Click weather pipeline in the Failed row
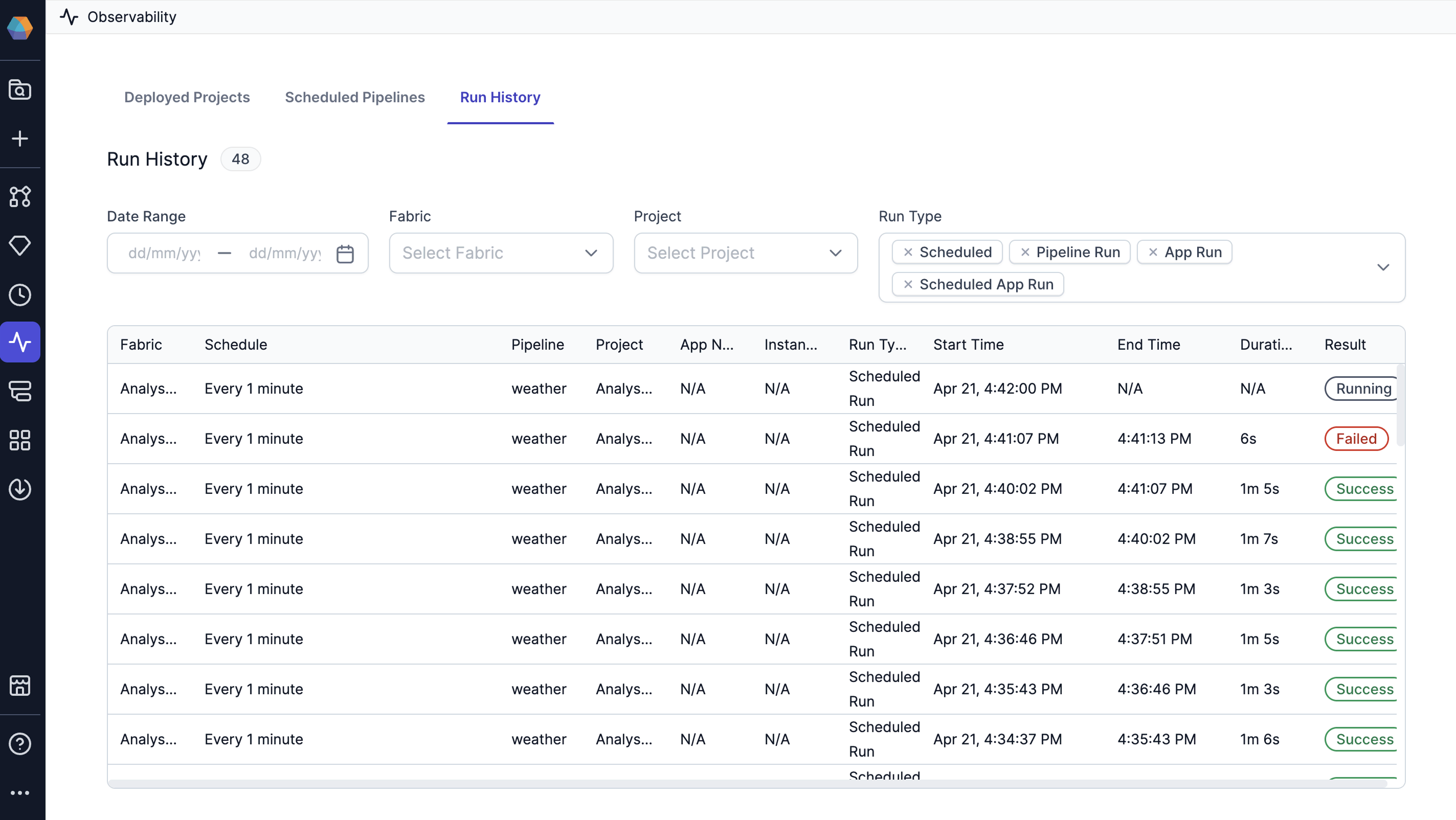The width and height of the screenshot is (1456, 820). 539,439
